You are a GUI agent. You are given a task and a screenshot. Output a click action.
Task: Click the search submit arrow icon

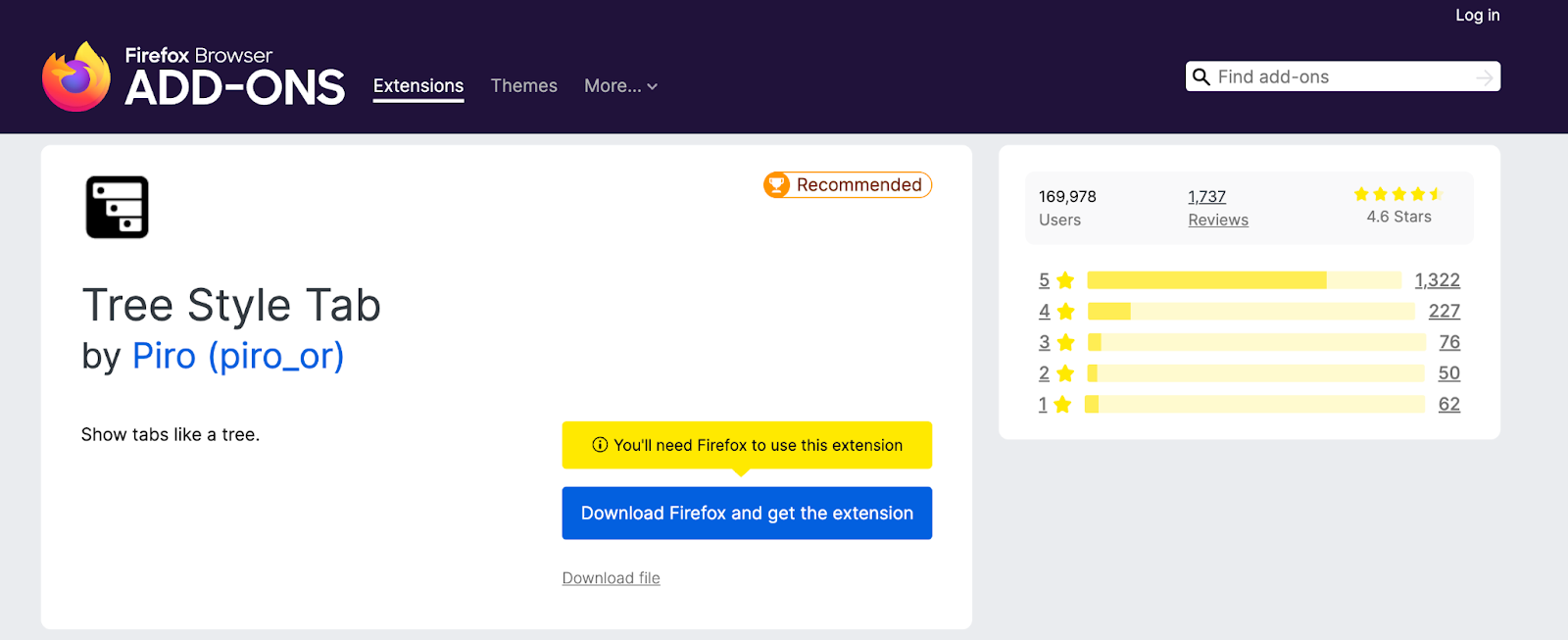click(x=1485, y=77)
